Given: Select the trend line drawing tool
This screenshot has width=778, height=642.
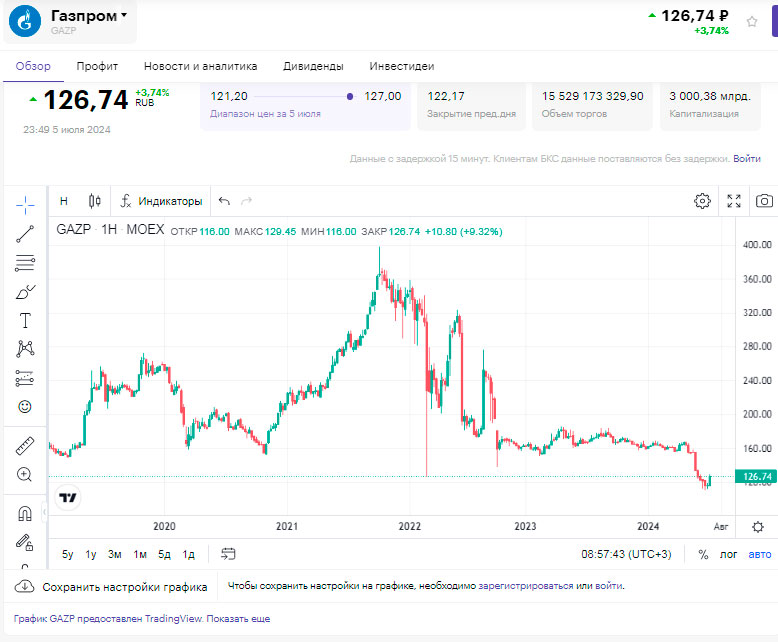Looking at the screenshot, I should pos(25,234).
